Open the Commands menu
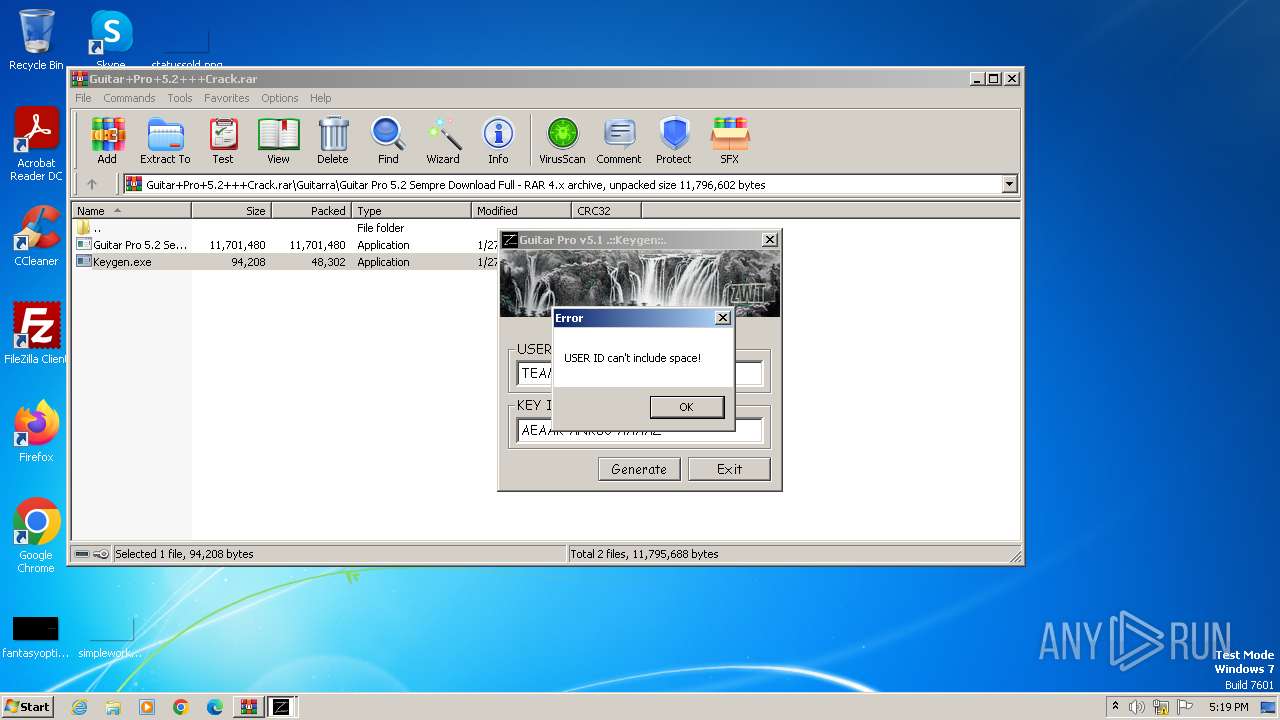Viewport: 1280px width, 720px height. (x=129, y=98)
